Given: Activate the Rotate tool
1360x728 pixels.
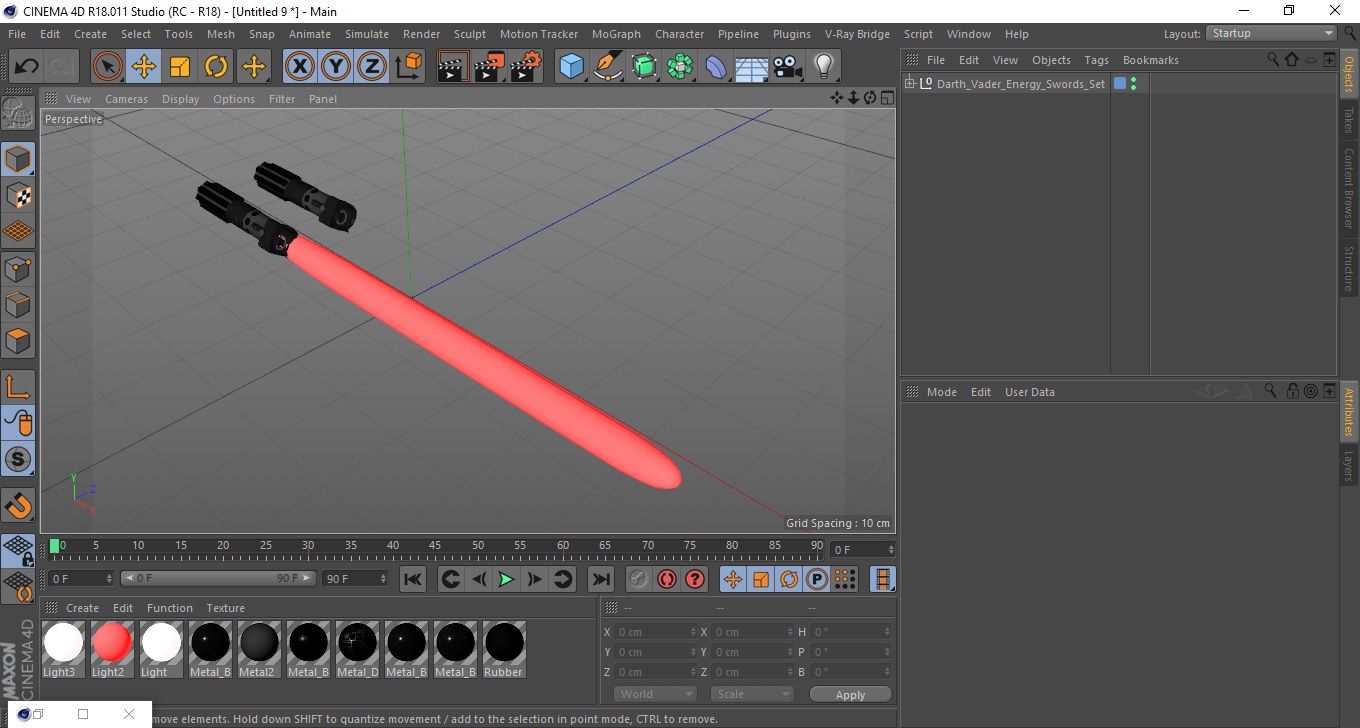Looking at the screenshot, I should (216, 67).
